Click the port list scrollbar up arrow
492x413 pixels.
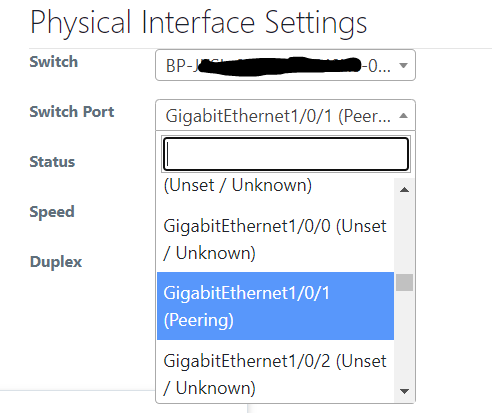click(x=404, y=190)
